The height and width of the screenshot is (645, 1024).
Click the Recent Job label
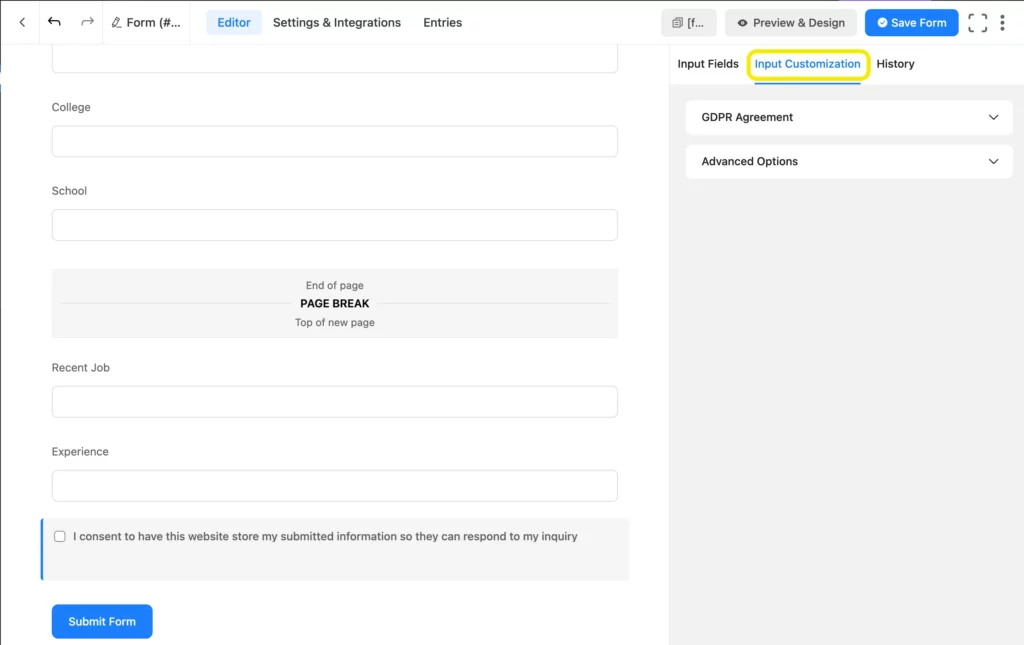[x=80, y=368]
